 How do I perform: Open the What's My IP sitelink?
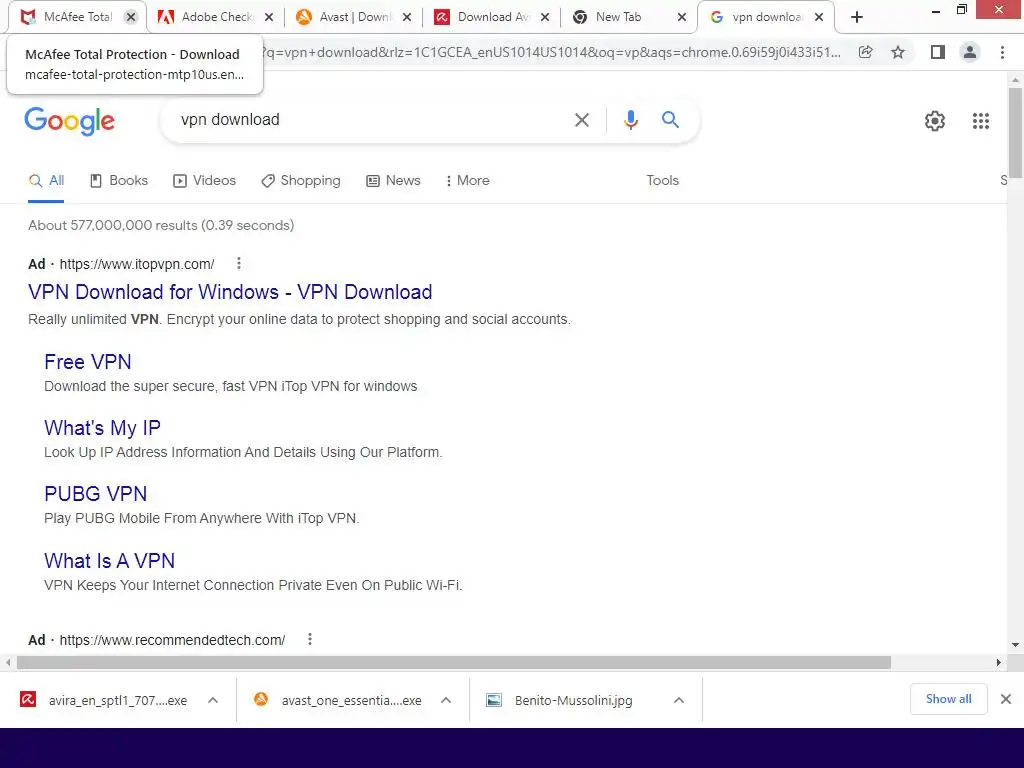pyautogui.click(x=103, y=428)
